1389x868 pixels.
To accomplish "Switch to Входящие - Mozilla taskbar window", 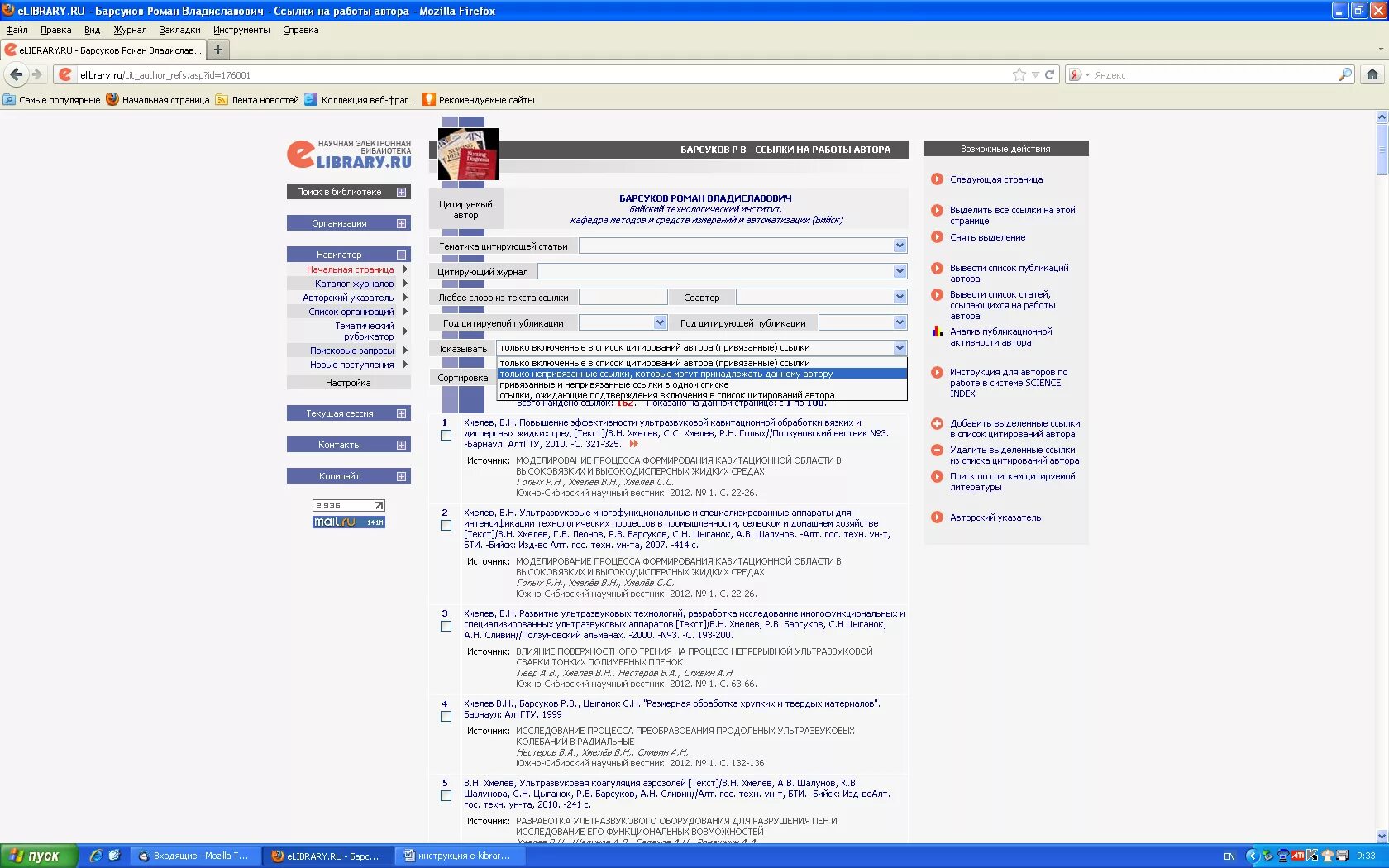I will coord(194,856).
